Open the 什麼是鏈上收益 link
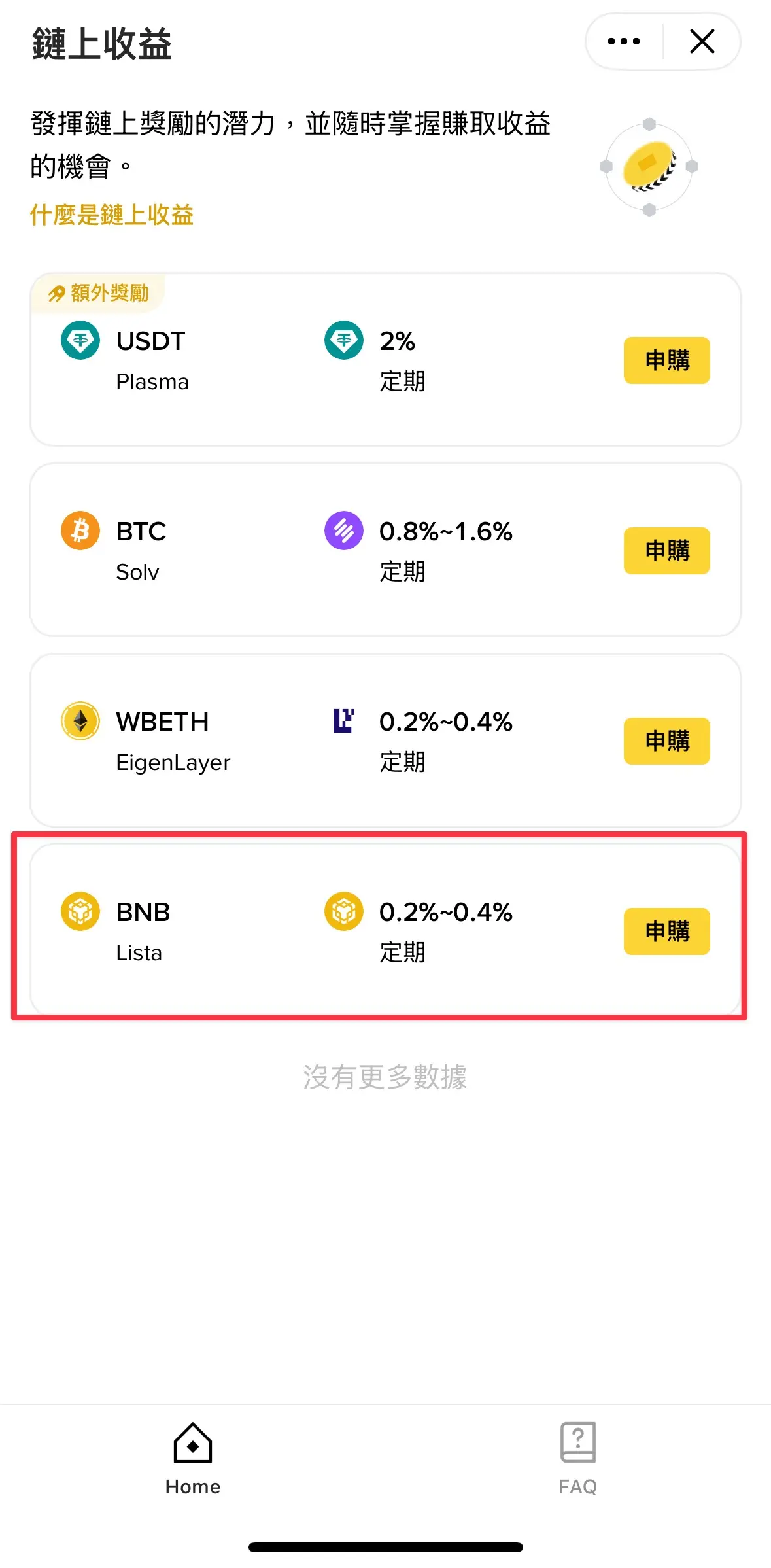771x1568 pixels. coord(112,215)
